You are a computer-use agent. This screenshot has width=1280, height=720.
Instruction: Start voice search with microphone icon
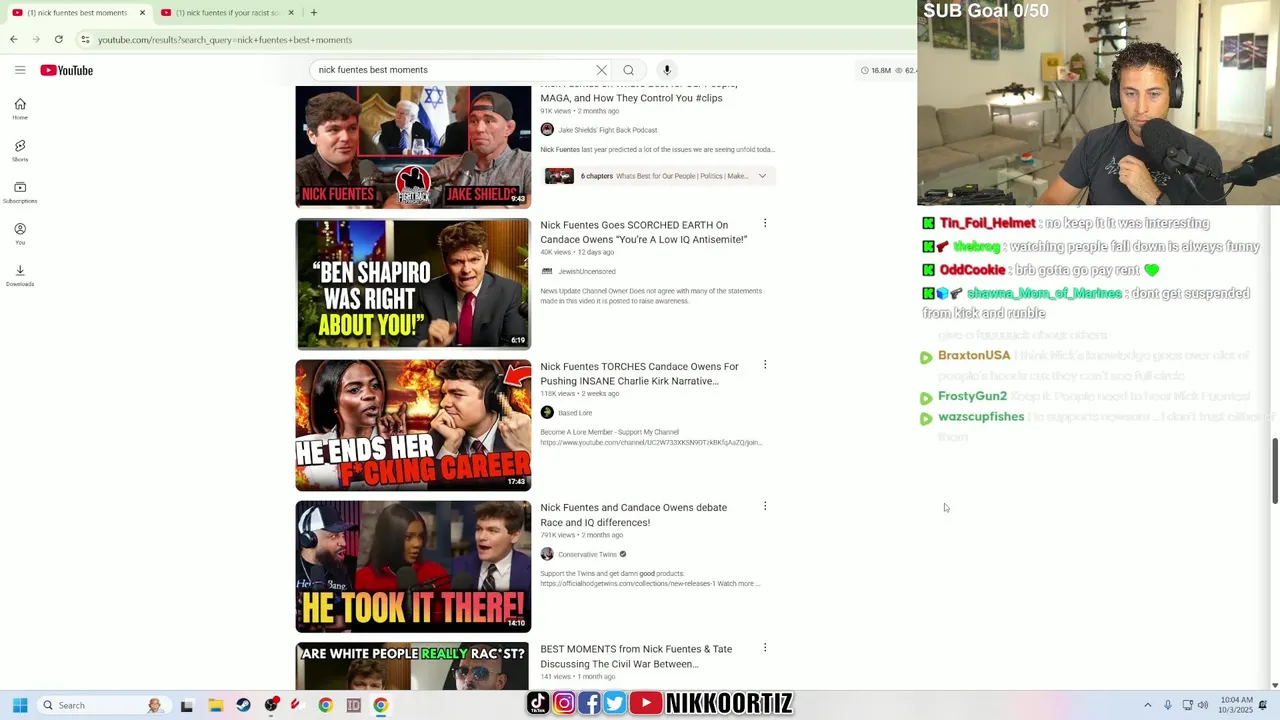pos(667,70)
